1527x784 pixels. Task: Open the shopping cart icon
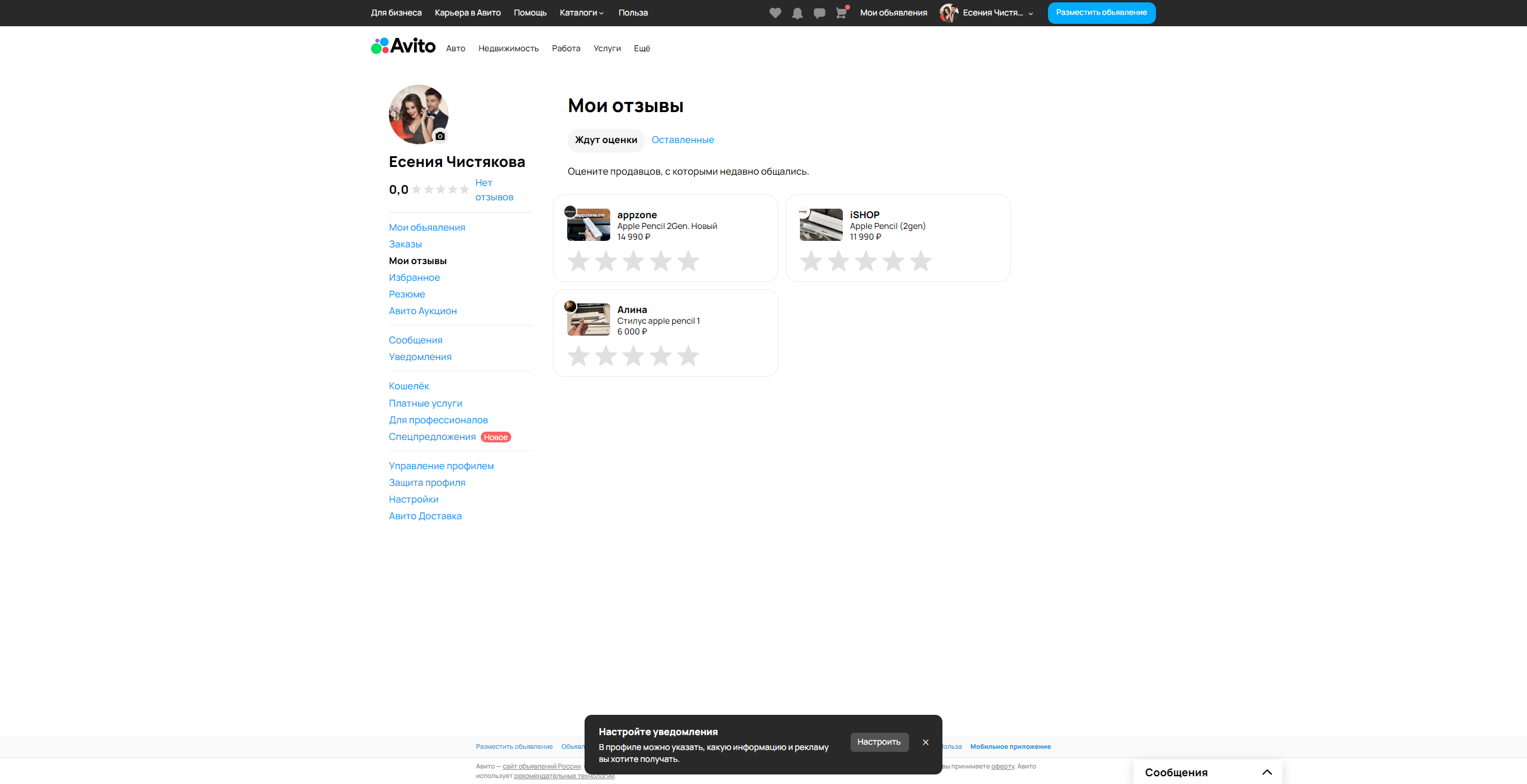pyautogui.click(x=841, y=13)
